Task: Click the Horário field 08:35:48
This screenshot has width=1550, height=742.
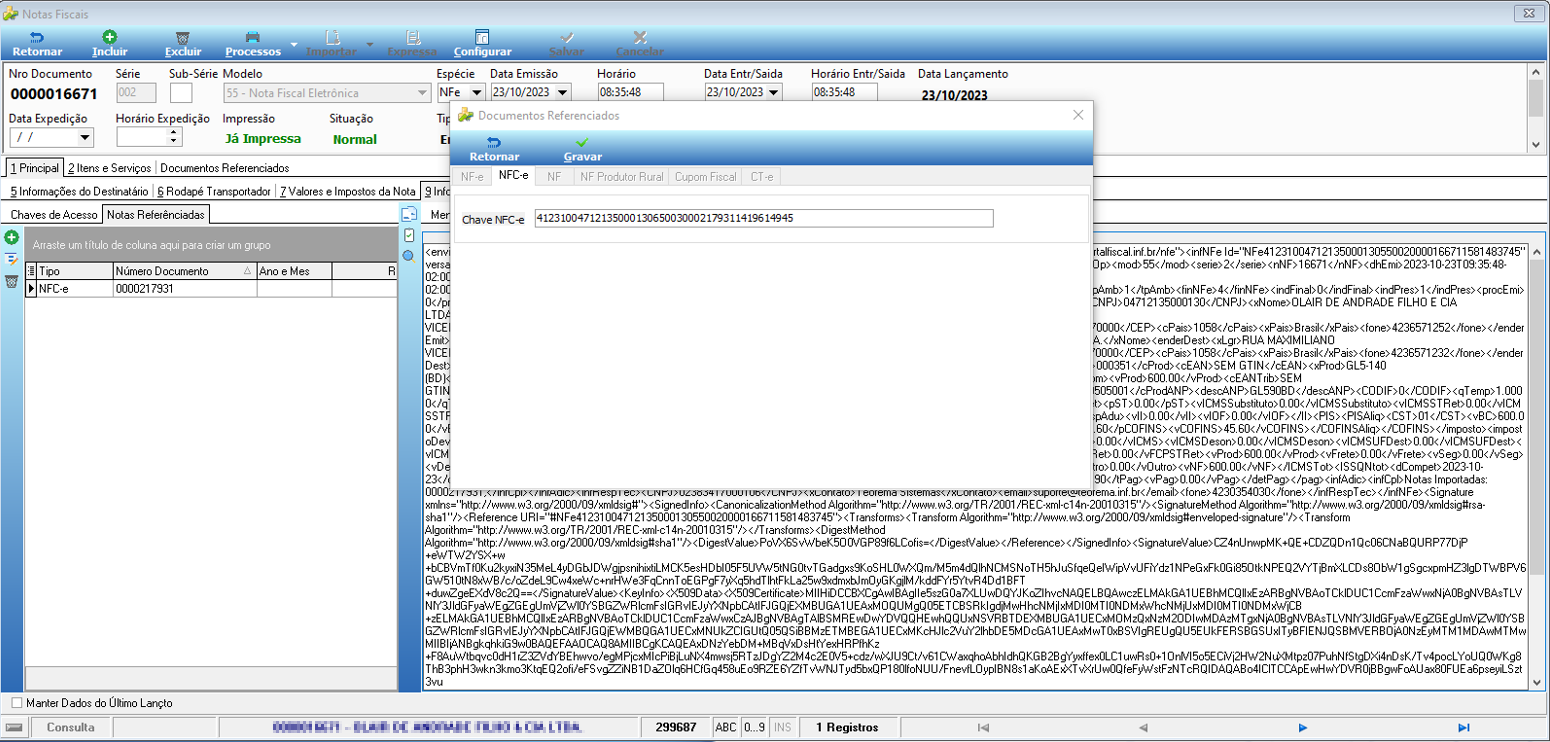Action: [x=632, y=93]
